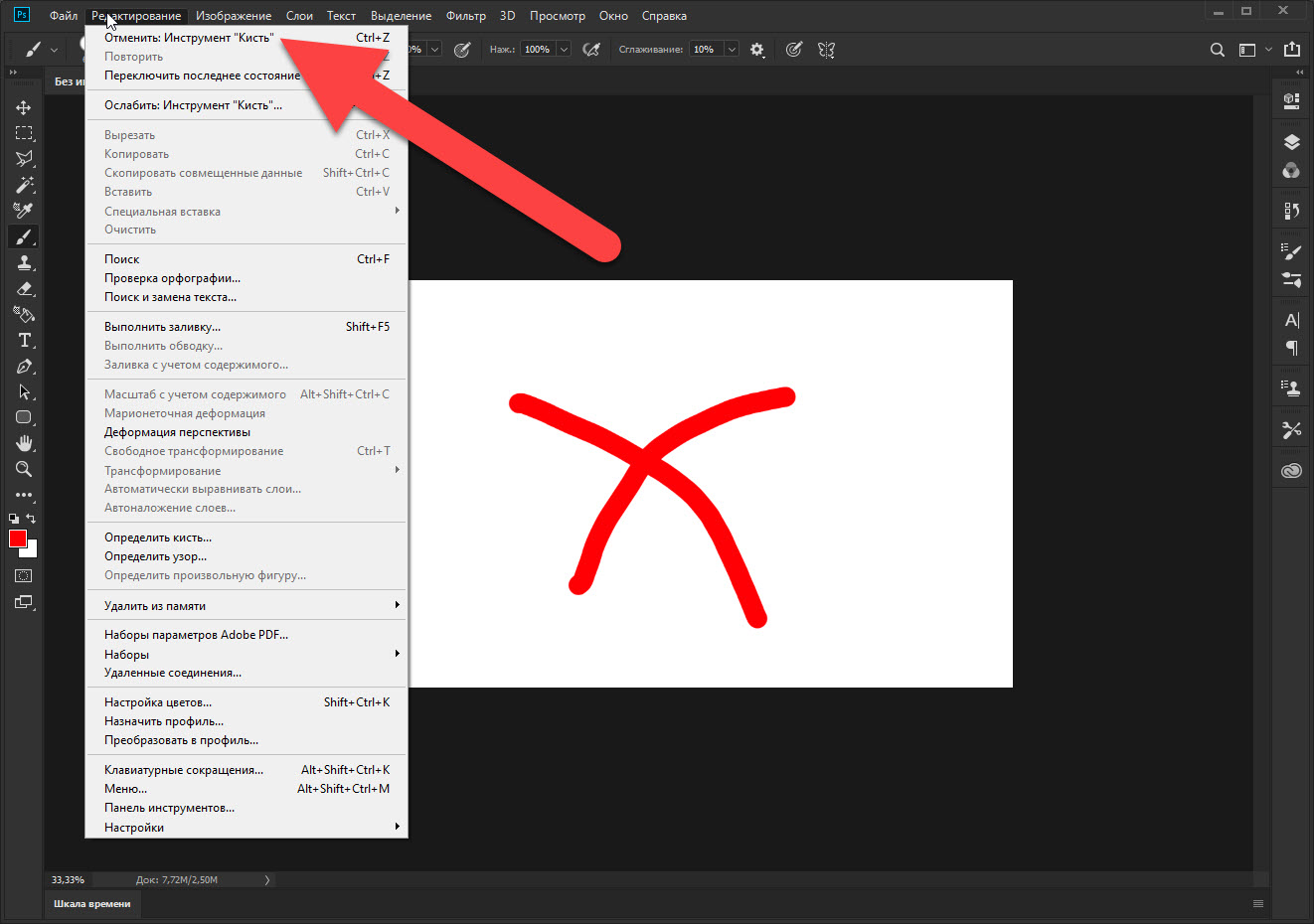Toggle pressure for size button
This screenshot has height=924, width=1314.
point(793,50)
